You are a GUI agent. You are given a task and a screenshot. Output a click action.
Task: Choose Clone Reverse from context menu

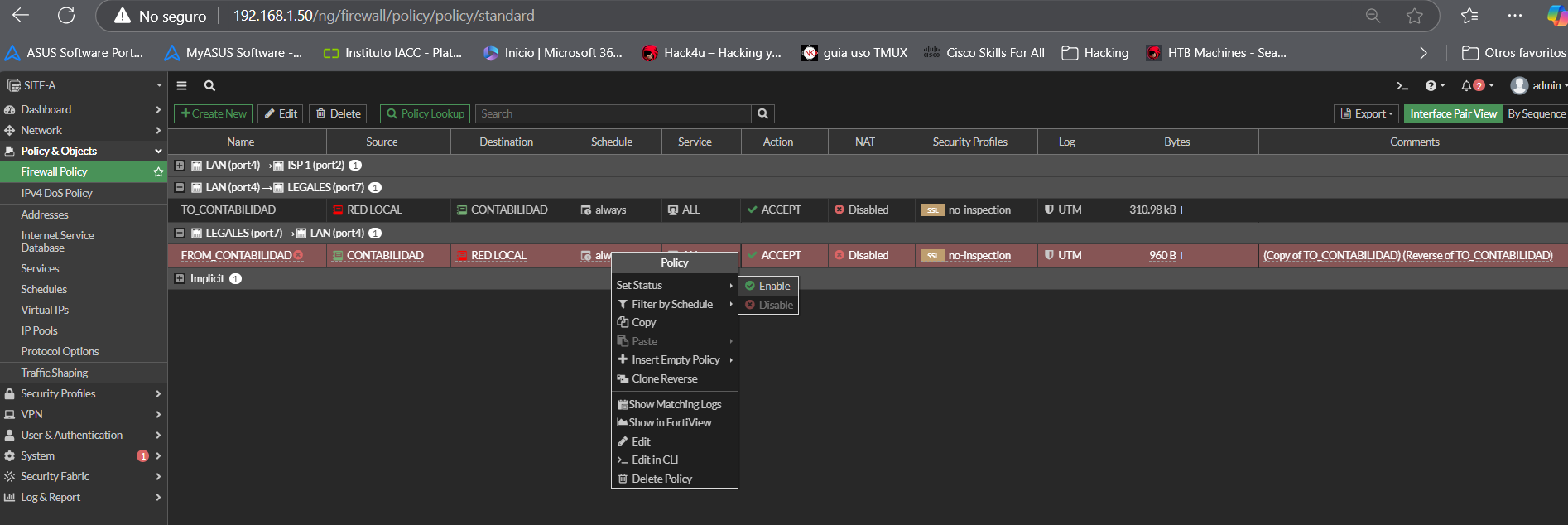click(664, 379)
